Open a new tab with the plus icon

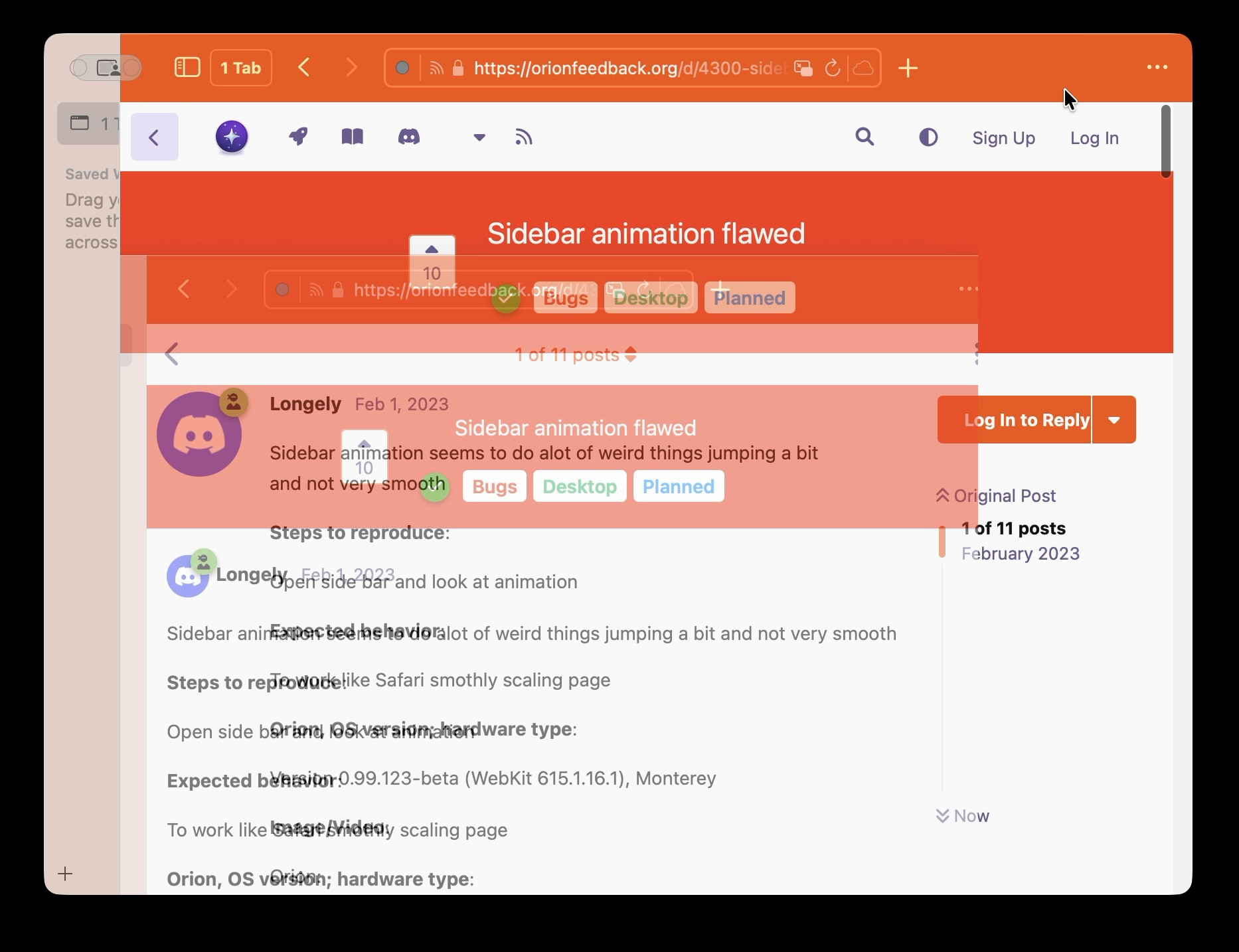[908, 68]
